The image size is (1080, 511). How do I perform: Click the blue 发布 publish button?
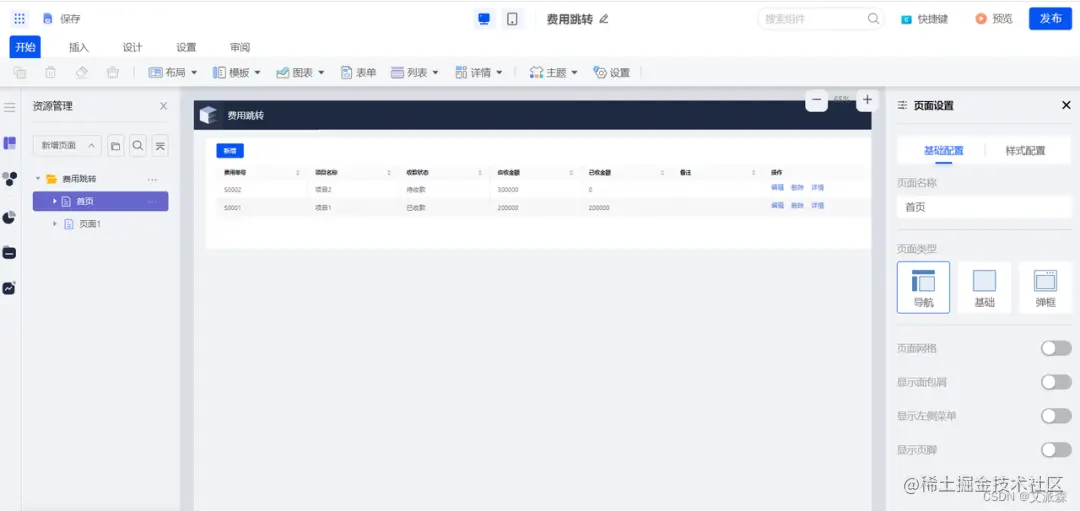coord(1050,19)
